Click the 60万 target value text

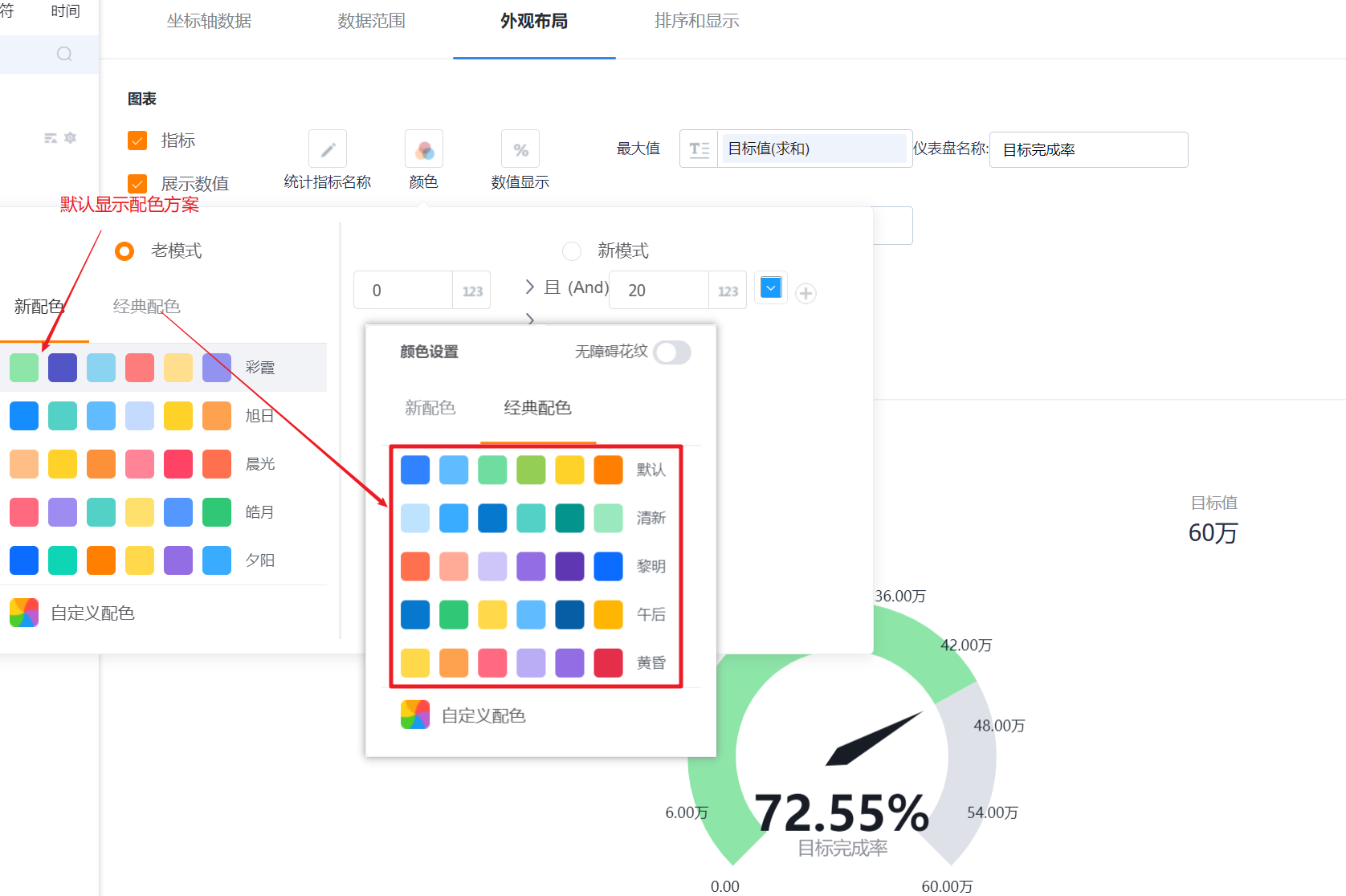click(1213, 533)
